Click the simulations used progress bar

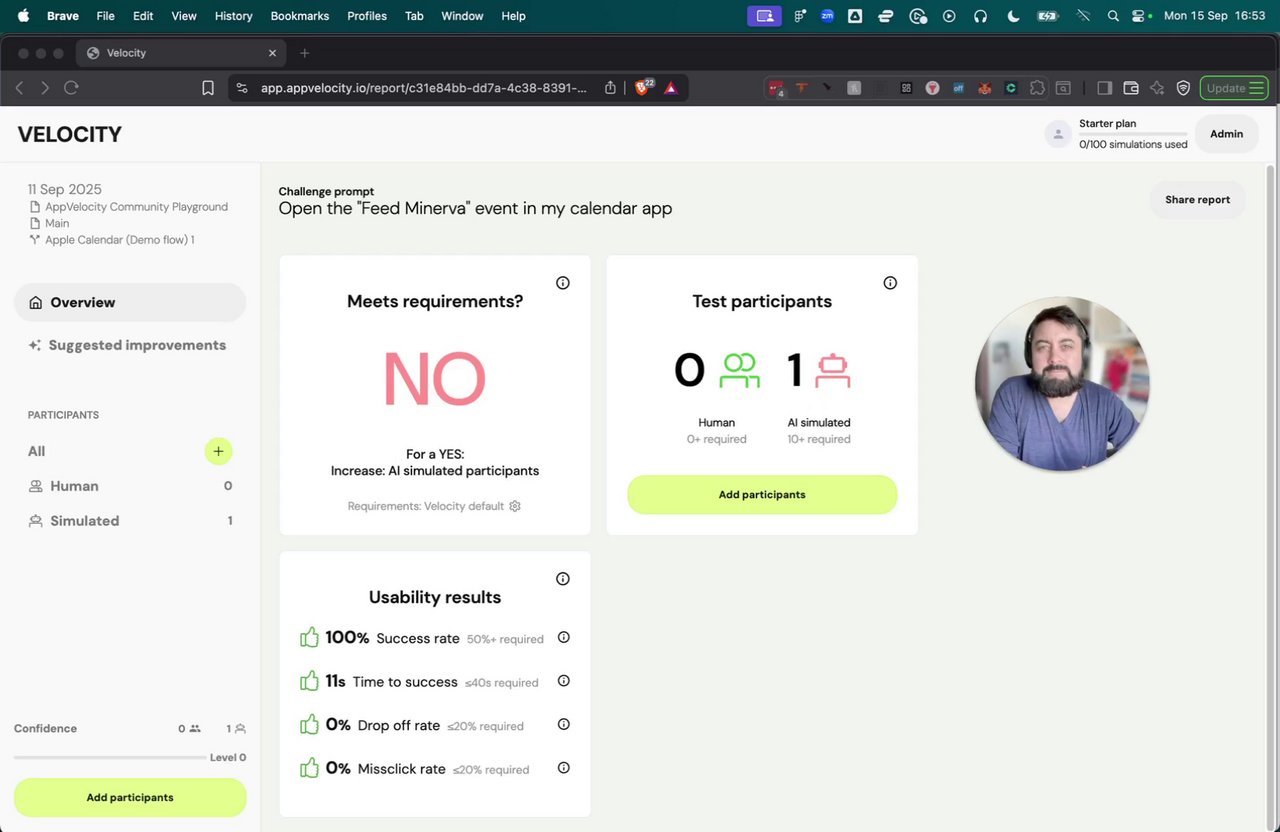[x=1133, y=134]
